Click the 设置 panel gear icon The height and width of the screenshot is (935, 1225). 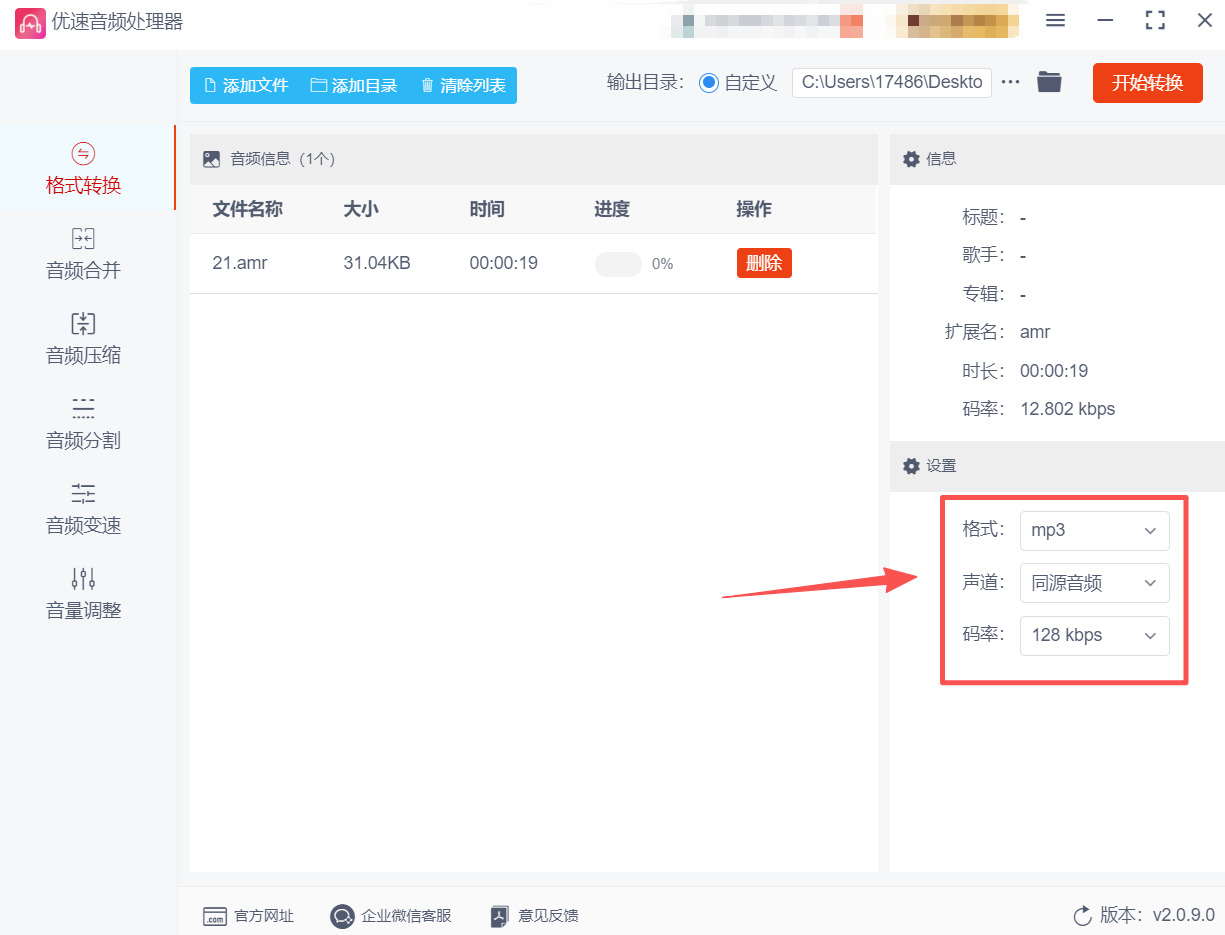pyautogui.click(x=911, y=466)
